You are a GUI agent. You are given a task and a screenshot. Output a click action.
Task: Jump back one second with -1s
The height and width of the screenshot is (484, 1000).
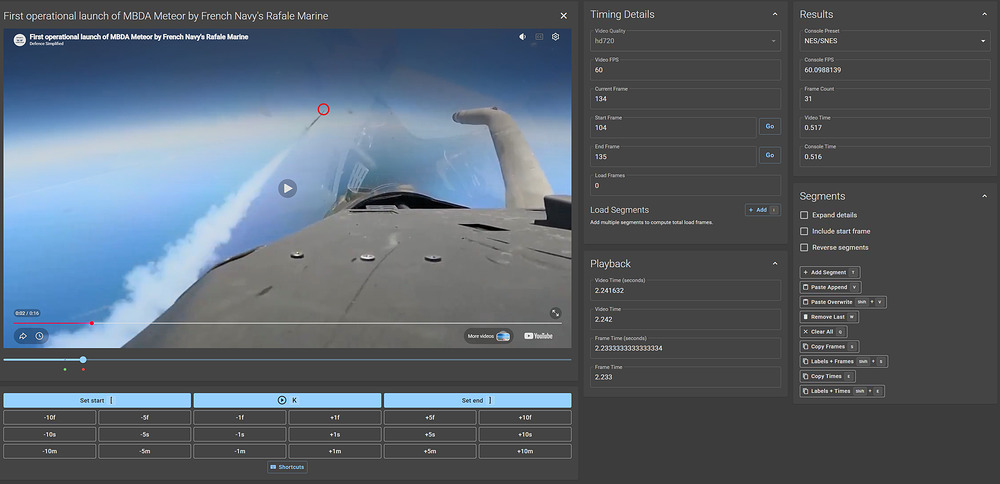tap(240, 434)
